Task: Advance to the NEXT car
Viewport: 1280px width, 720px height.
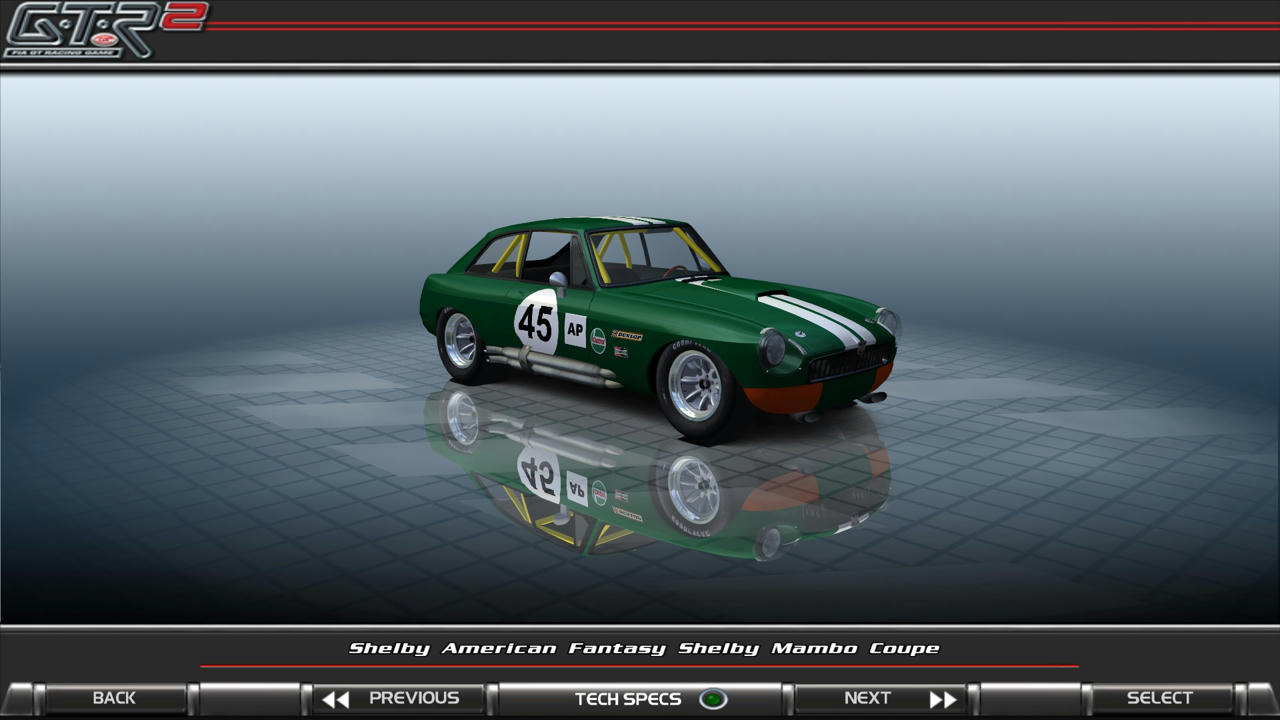Action: (x=880, y=699)
